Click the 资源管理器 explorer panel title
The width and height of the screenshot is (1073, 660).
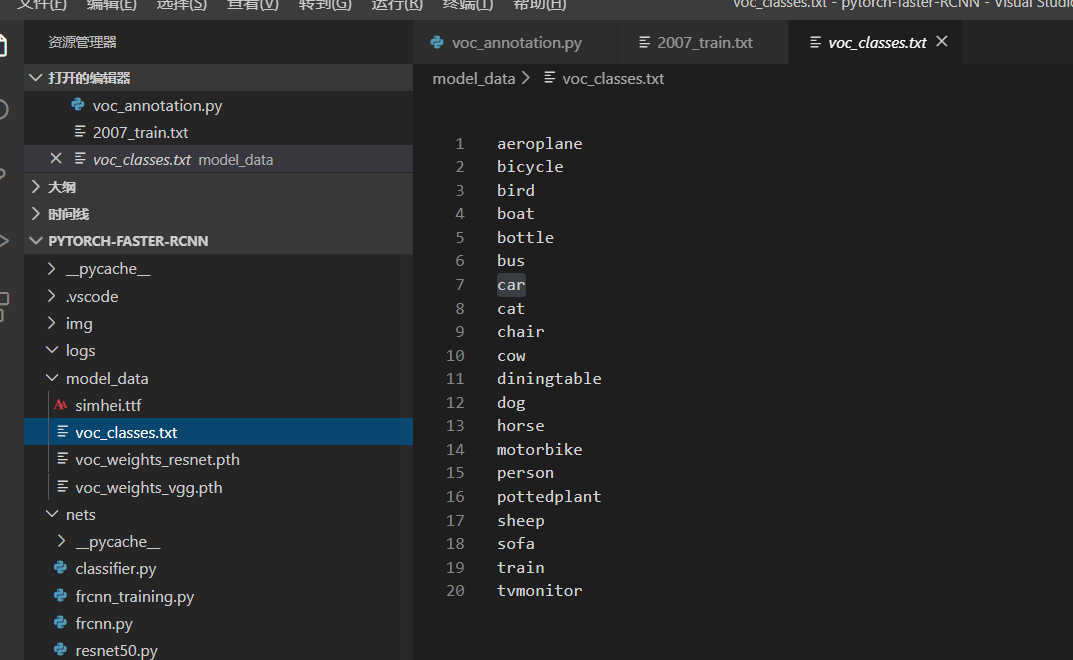82,42
